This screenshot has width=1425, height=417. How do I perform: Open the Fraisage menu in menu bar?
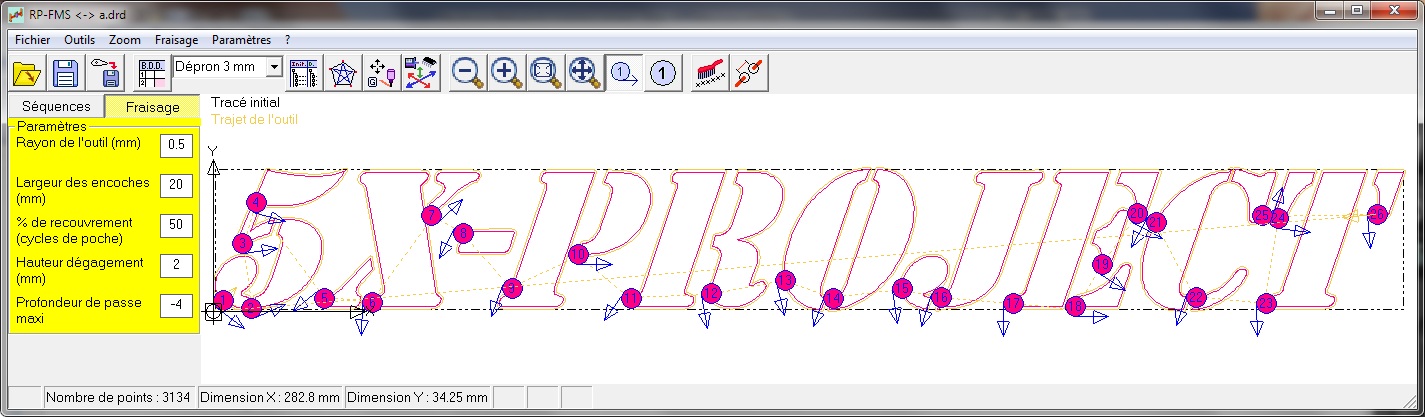176,40
